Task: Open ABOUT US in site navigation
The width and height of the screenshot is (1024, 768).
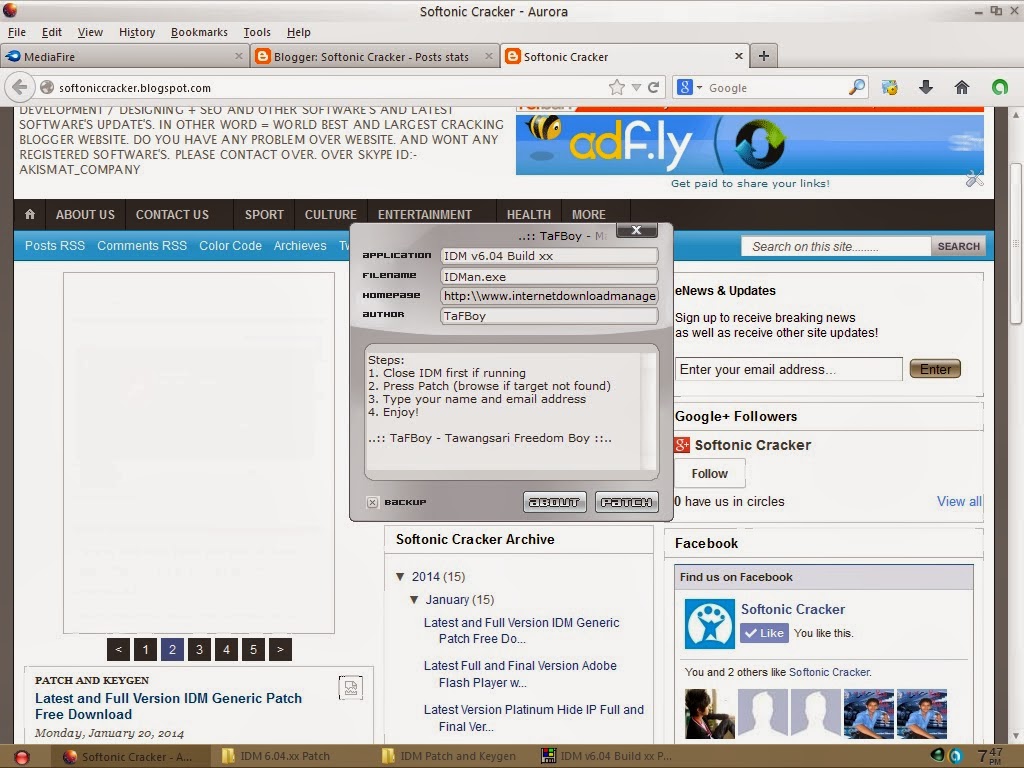Action: tap(85, 214)
